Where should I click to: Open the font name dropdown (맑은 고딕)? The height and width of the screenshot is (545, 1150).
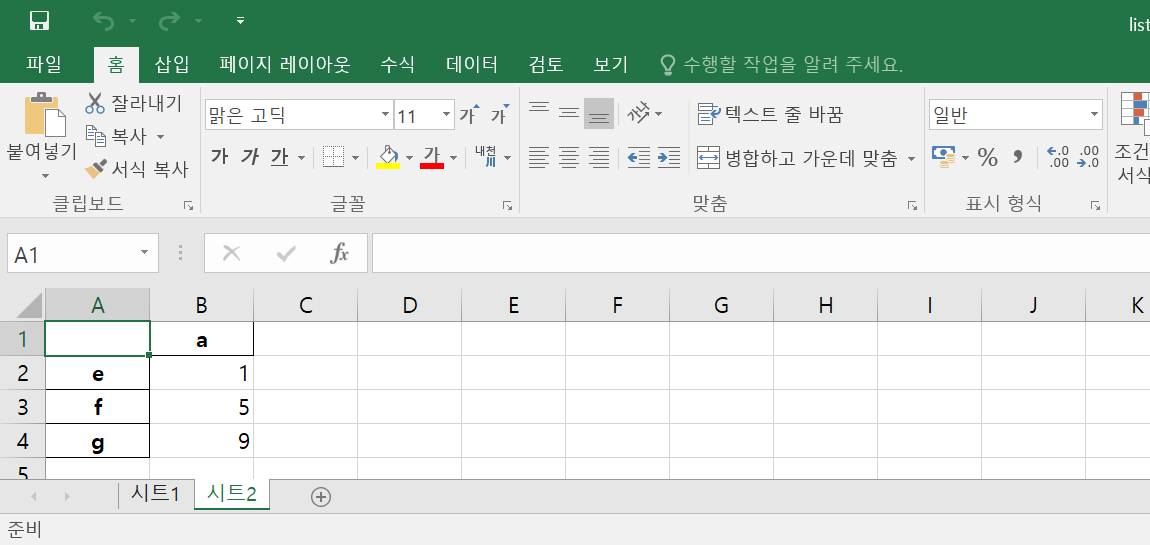386,115
